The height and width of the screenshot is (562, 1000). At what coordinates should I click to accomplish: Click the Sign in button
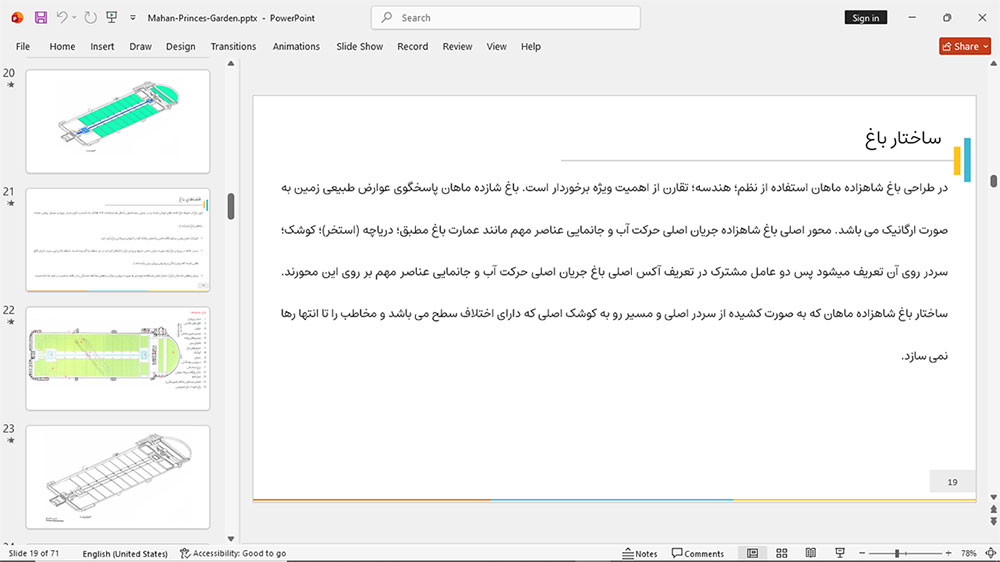pyautogui.click(x=865, y=18)
